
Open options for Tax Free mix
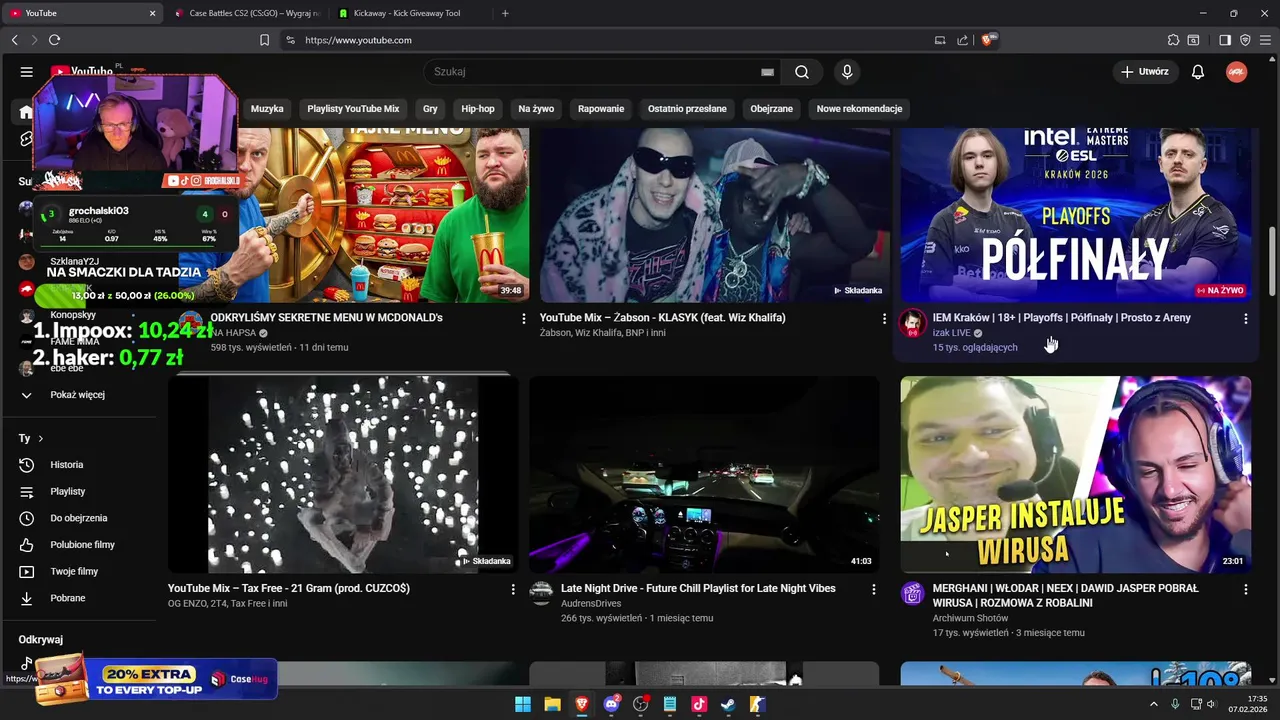pyautogui.click(x=513, y=589)
